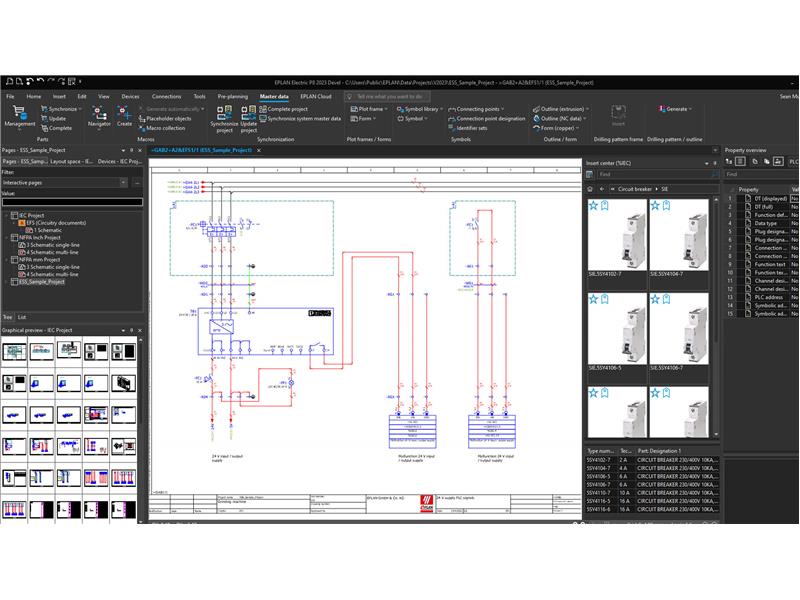Open the Generate drilling pattern dropdown
This screenshot has width=800, height=600.
(675, 109)
